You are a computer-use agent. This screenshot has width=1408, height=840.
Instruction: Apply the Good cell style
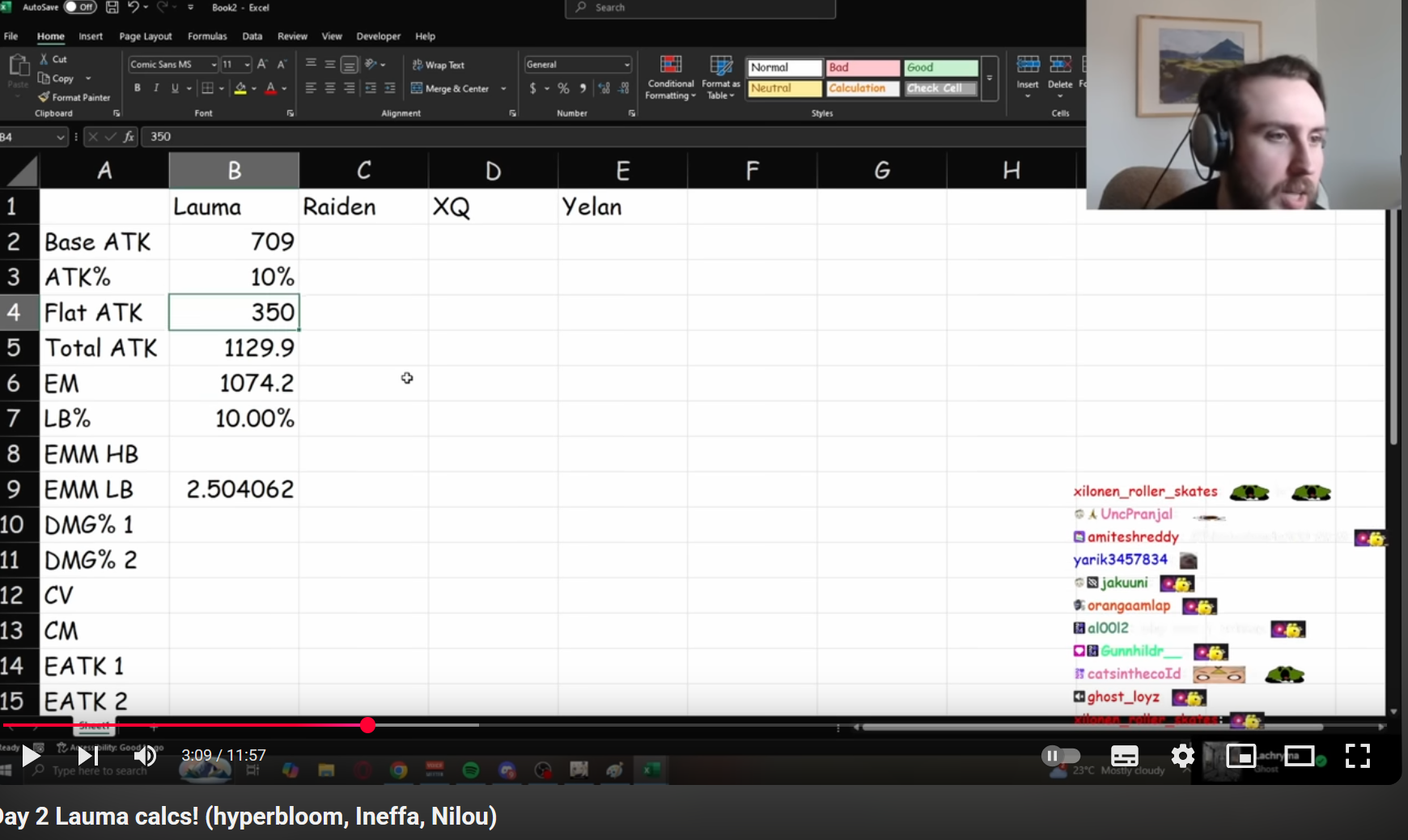(x=941, y=67)
